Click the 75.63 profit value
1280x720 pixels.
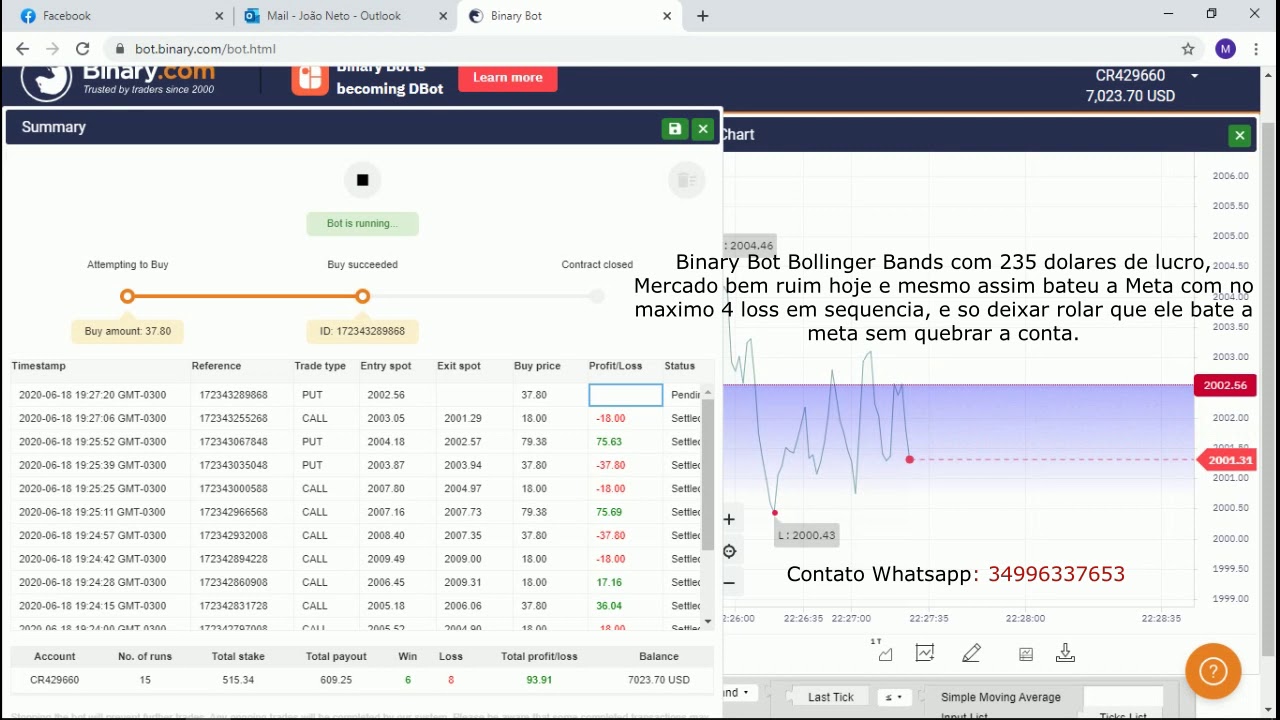[x=609, y=442]
